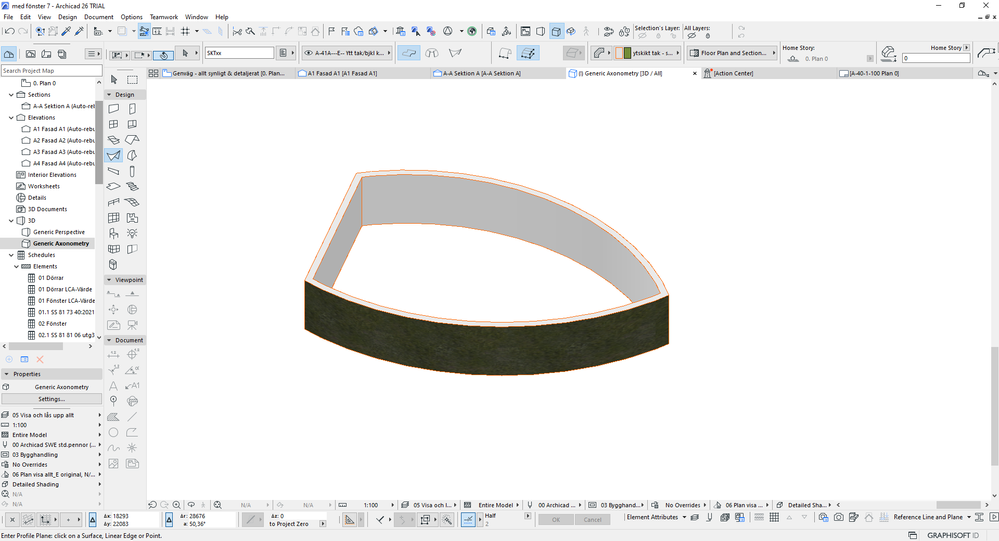The width and height of the screenshot is (999, 541).
Task: Select the Arrow tool in the toolbox
Action: pyautogui.click(x=113, y=80)
